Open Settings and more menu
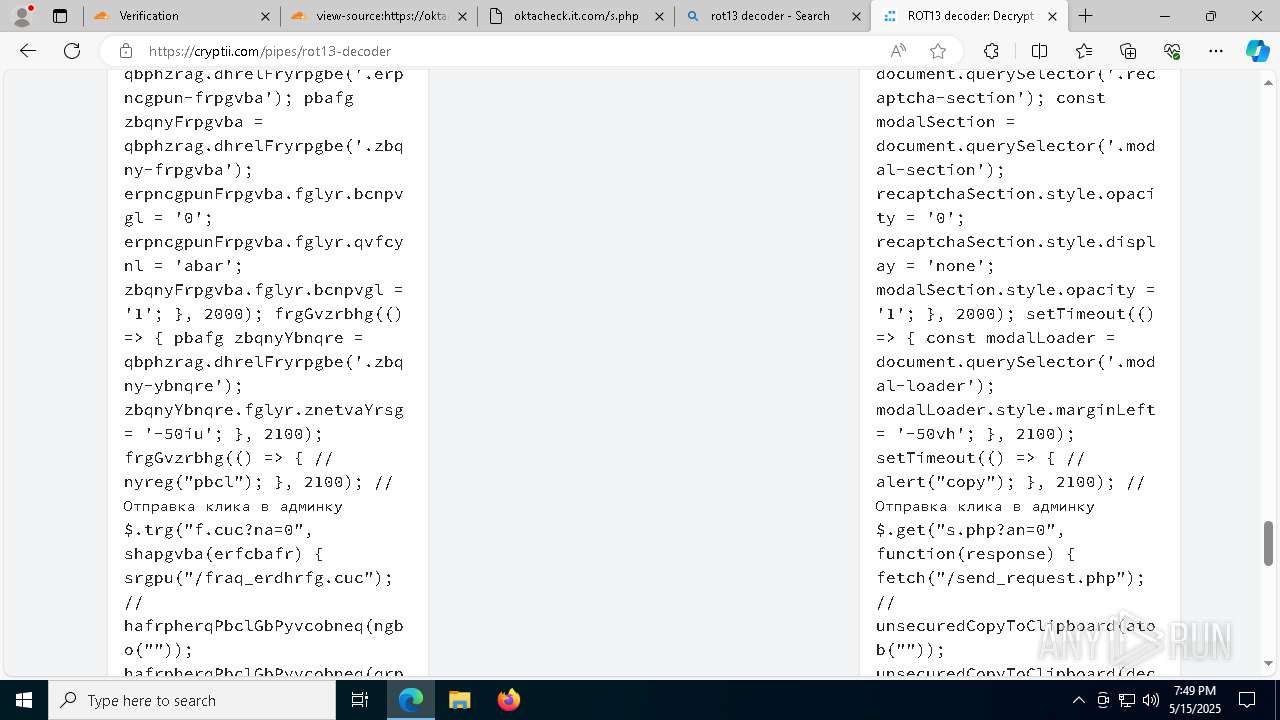Viewport: 1280px width, 720px height. point(1216,51)
